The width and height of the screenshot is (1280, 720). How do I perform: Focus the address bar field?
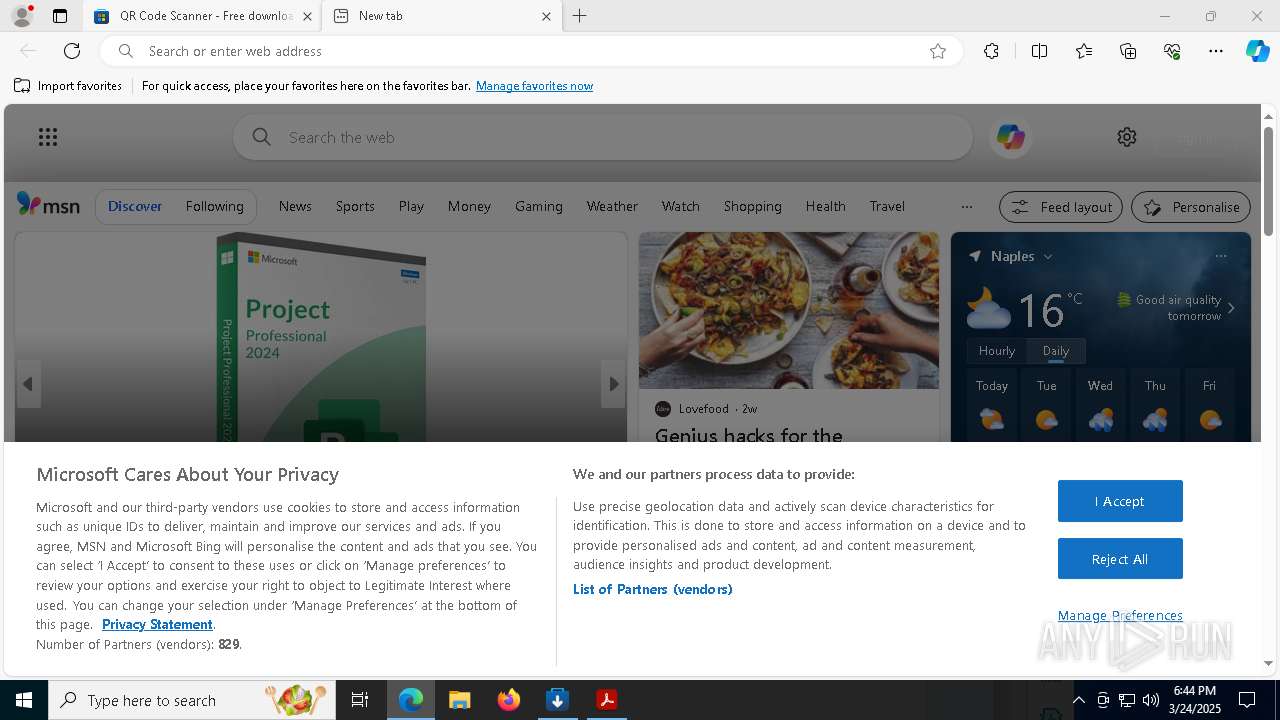530,51
